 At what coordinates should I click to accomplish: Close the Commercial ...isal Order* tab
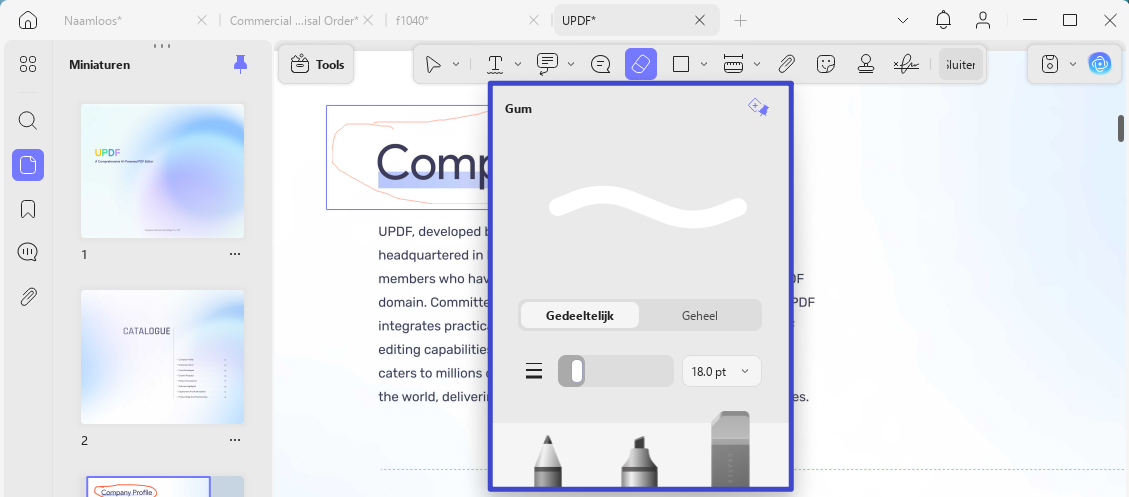(369, 20)
